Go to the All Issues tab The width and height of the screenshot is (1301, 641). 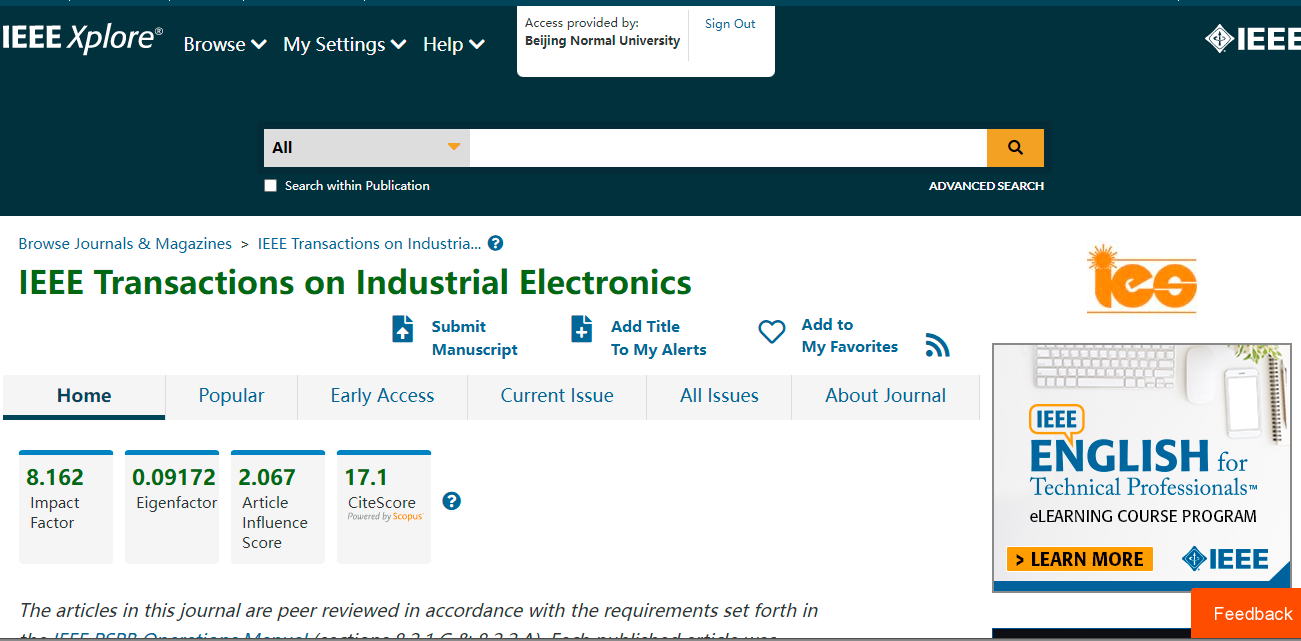click(719, 396)
